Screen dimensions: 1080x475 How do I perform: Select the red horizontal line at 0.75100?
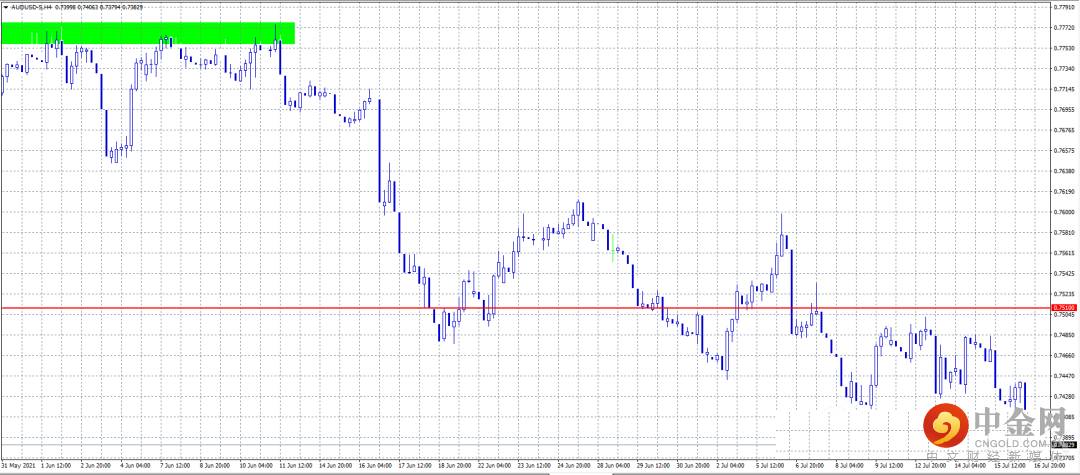pyautogui.click(x=526, y=308)
